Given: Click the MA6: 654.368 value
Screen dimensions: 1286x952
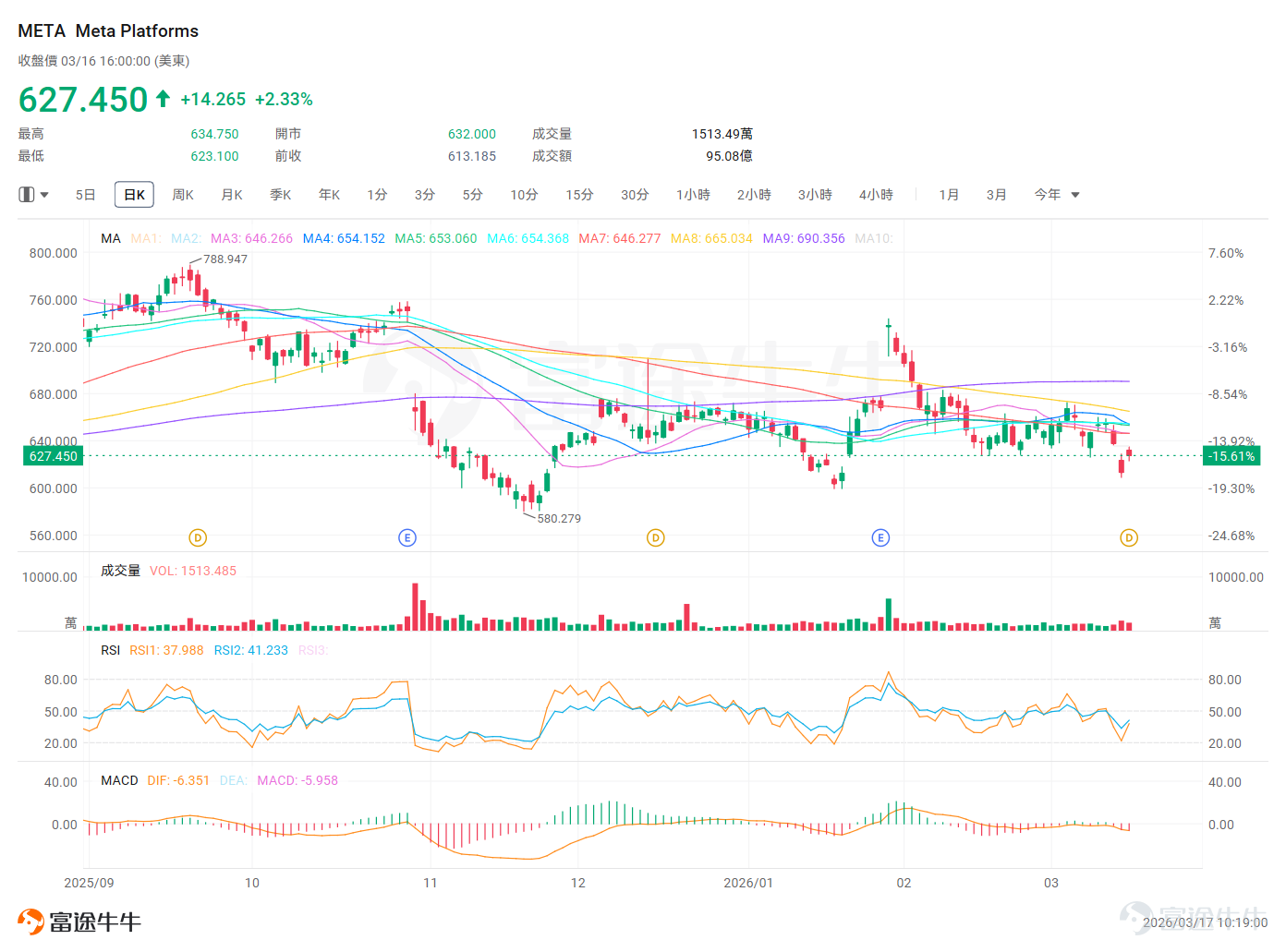Looking at the screenshot, I should coord(528,238).
